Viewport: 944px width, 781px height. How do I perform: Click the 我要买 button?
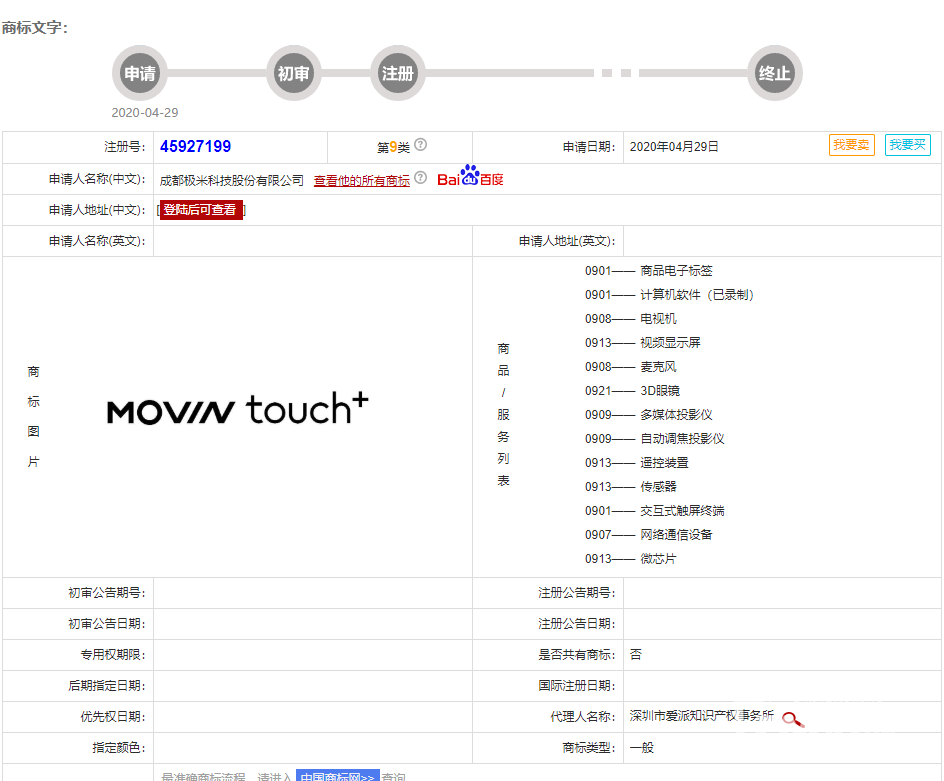coord(907,145)
